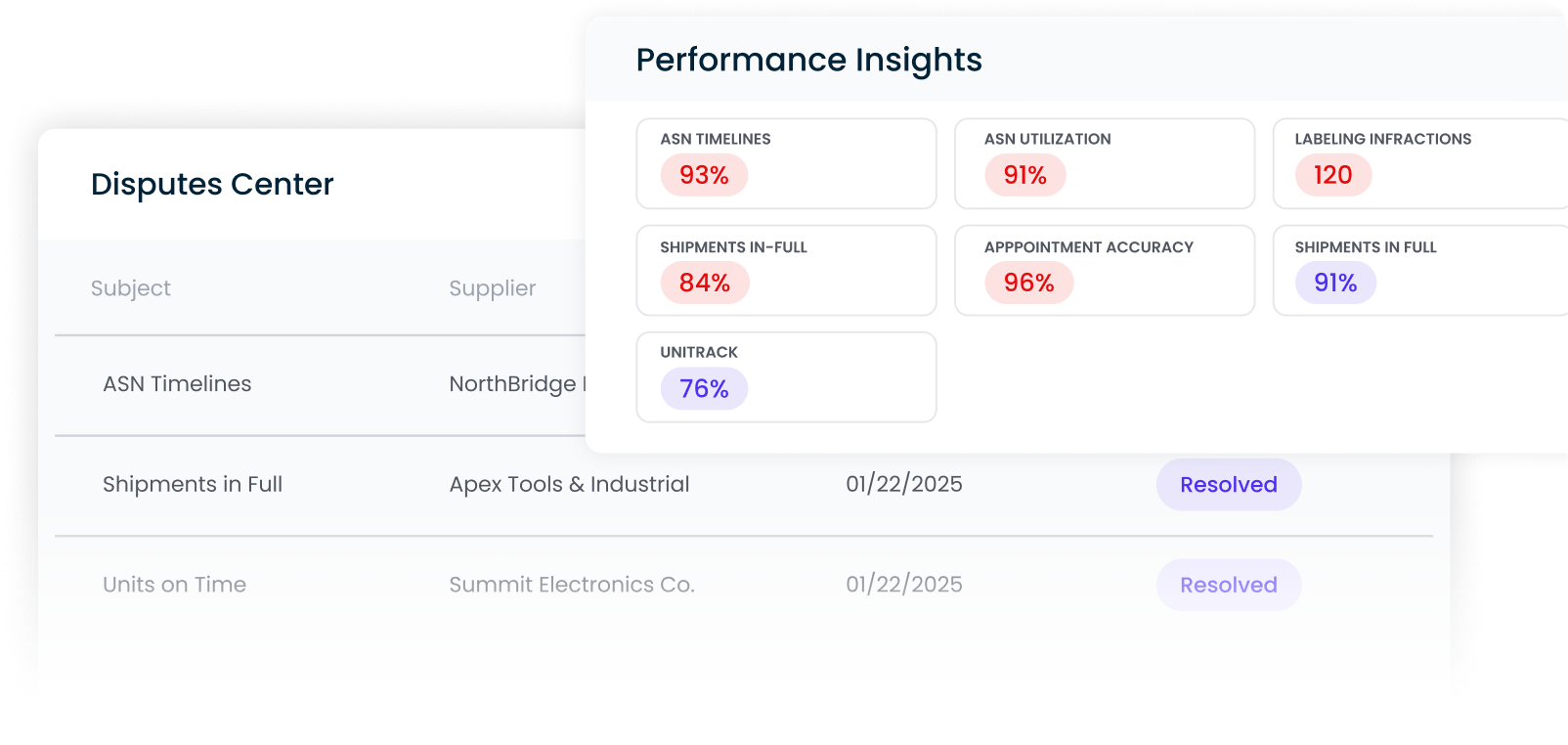Open the Shipments in Full dispute

pos(193,485)
